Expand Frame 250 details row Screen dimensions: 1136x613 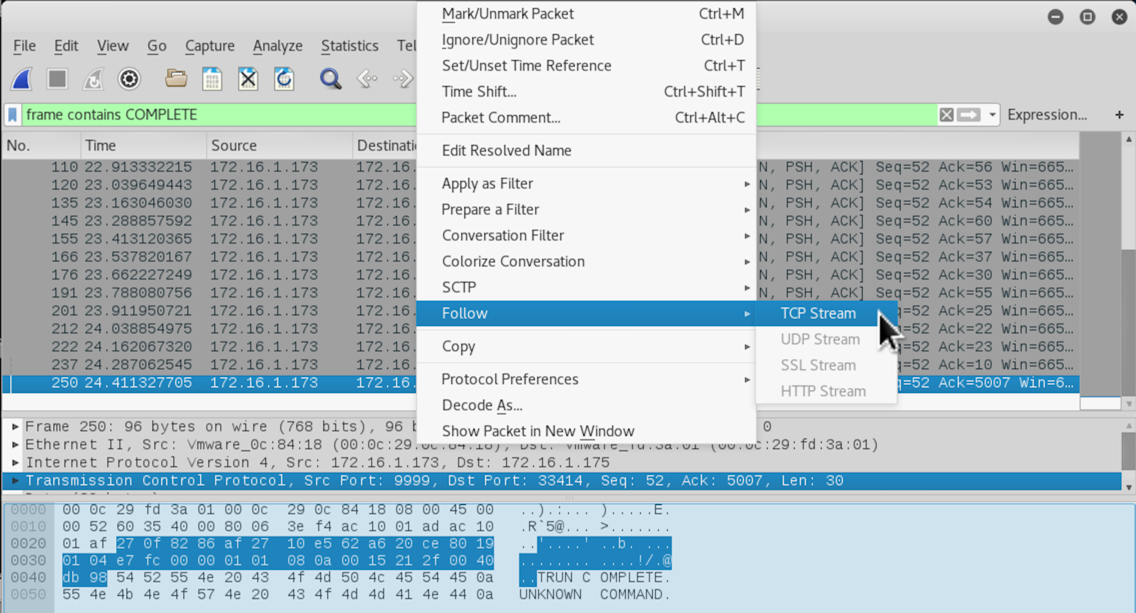tap(14, 426)
